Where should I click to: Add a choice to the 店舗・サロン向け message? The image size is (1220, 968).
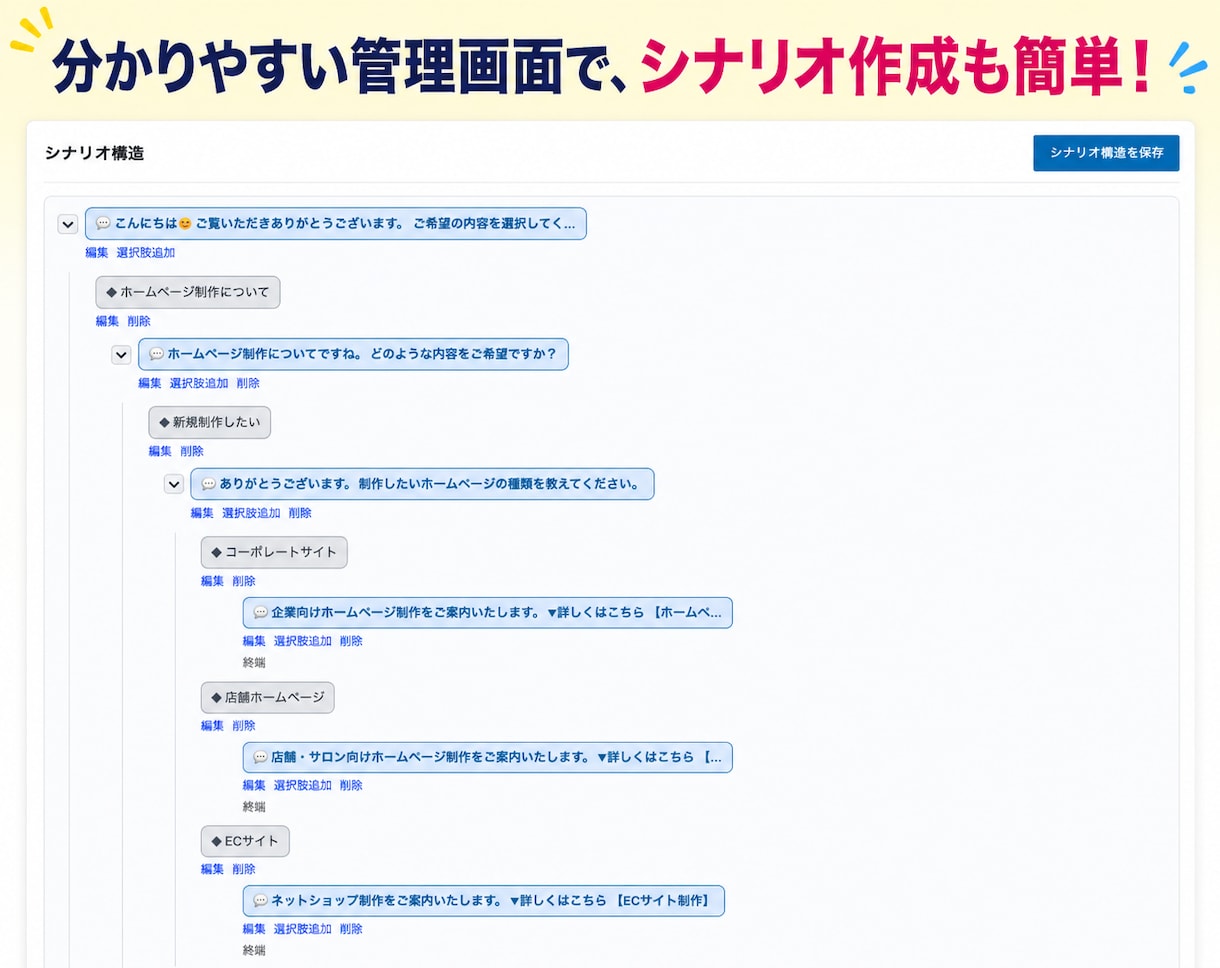coord(303,785)
